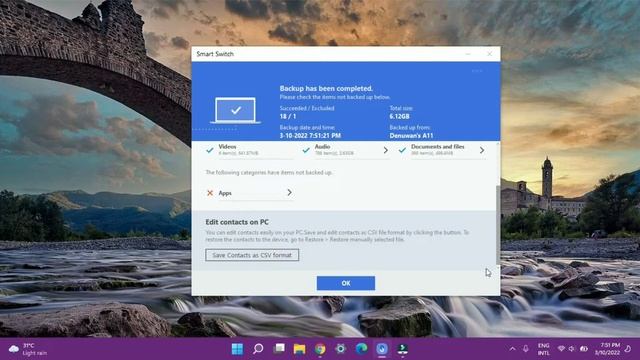
Task: Click the focus assist moon icon
Action: (628, 349)
